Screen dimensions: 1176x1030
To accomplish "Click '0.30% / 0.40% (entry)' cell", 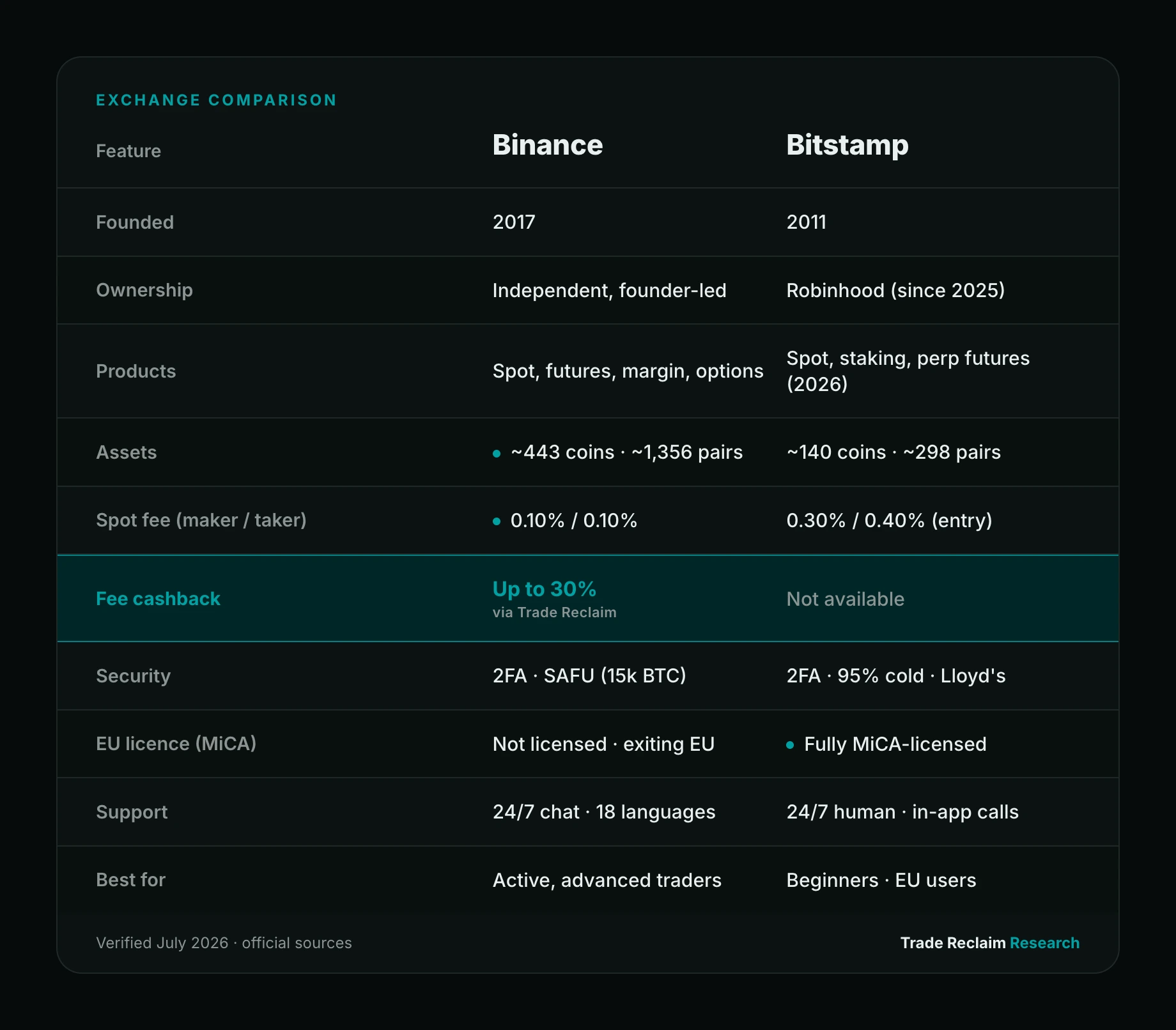I will click(890, 521).
